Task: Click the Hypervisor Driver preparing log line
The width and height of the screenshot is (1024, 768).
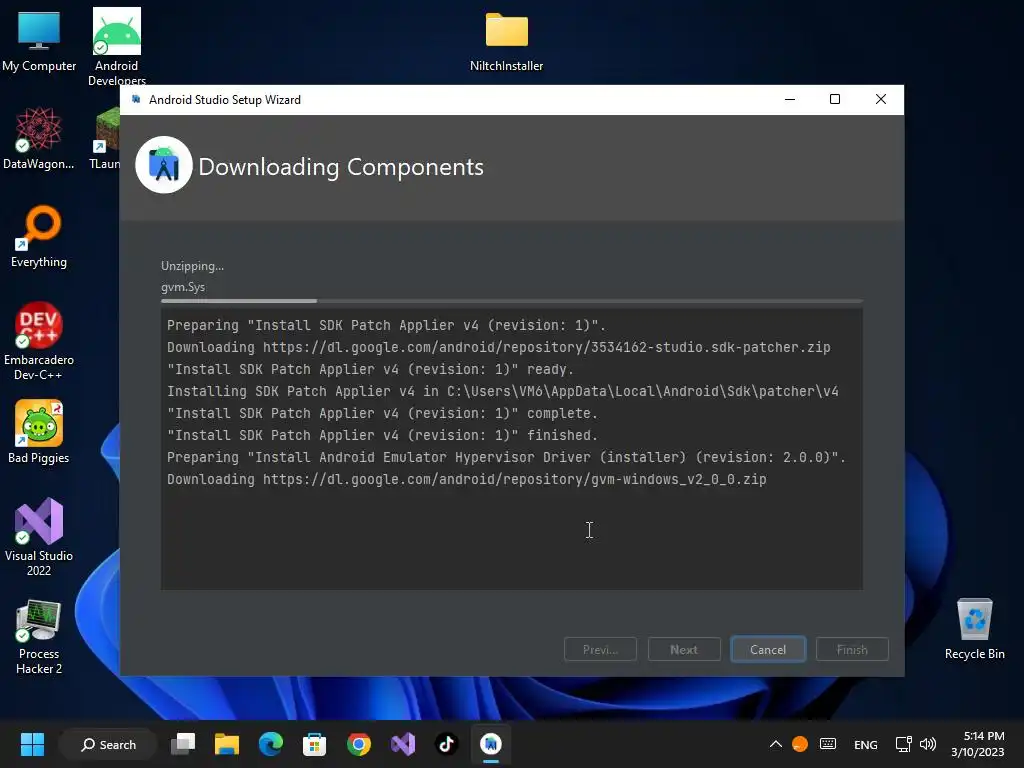Action: point(507,457)
